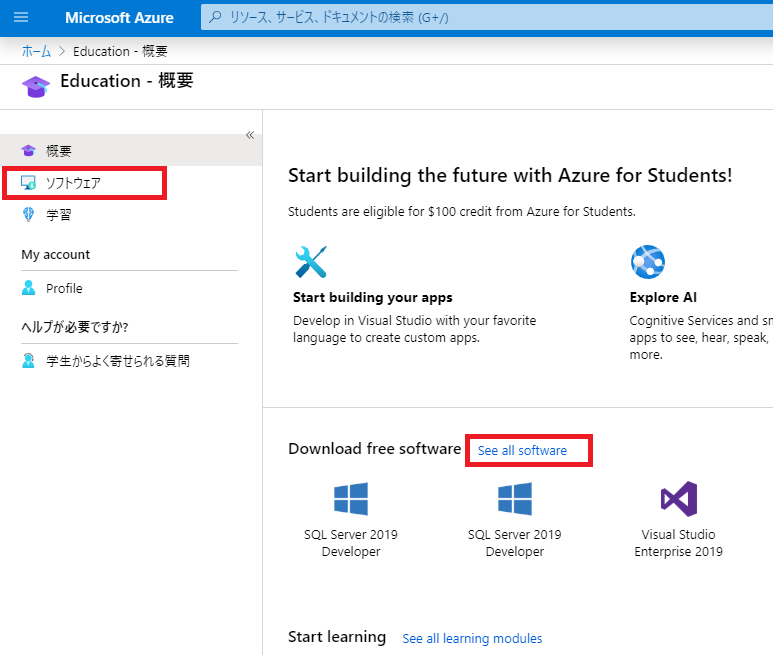Click the Download free software heading
The width and height of the screenshot is (773, 655).
point(375,449)
